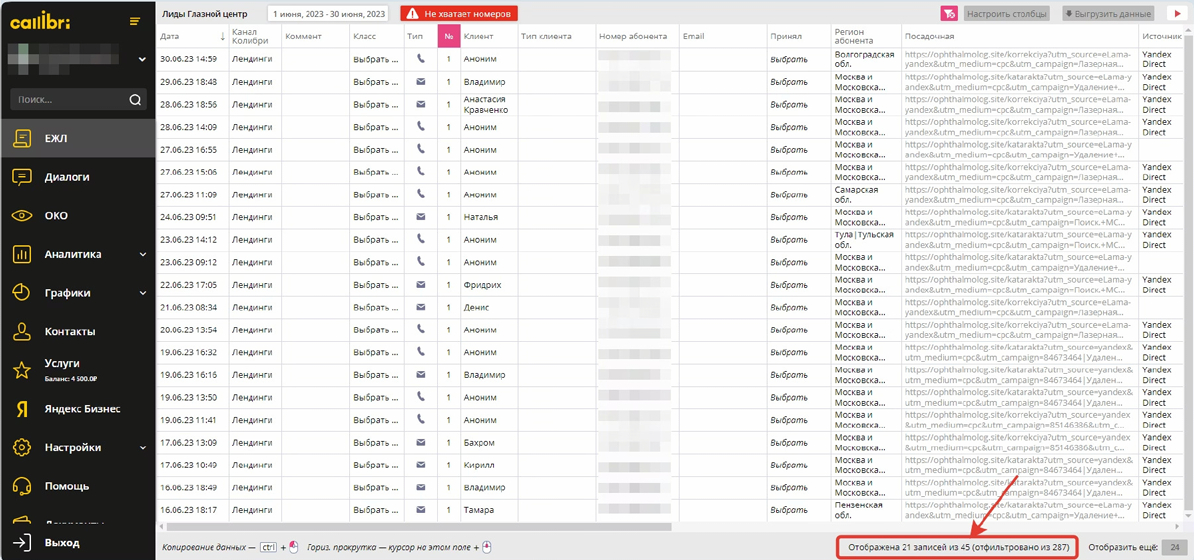Click the 24 show-more button
Screen dimensions: 1194x560
point(1176,547)
